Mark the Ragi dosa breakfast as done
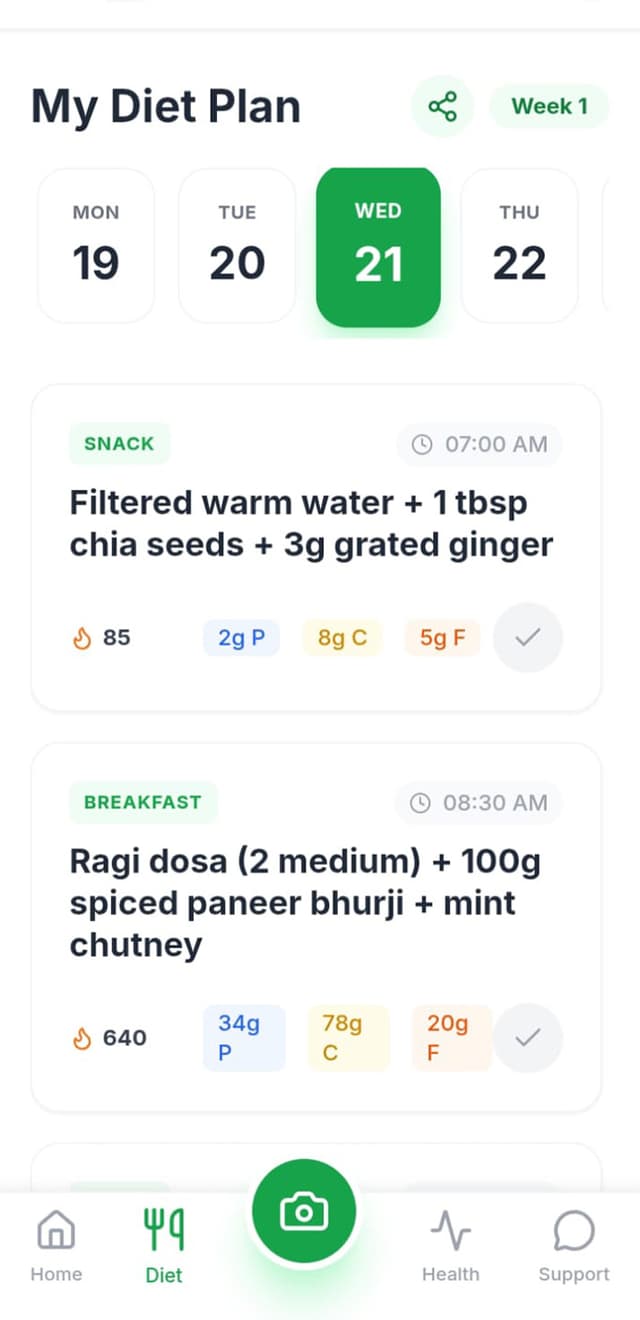This screenshot has width=640, height=1320. [528, 1037]
